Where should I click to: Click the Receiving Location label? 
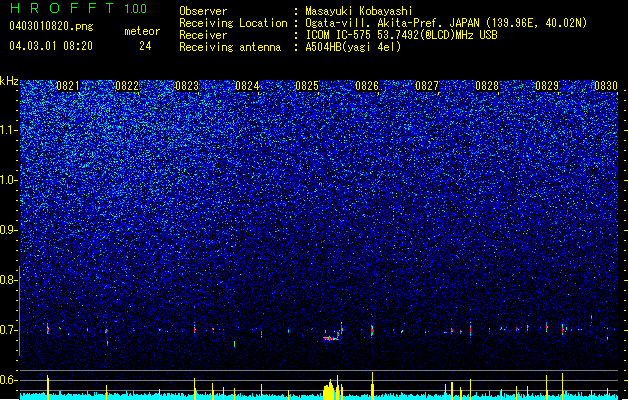tap(233, 23)
